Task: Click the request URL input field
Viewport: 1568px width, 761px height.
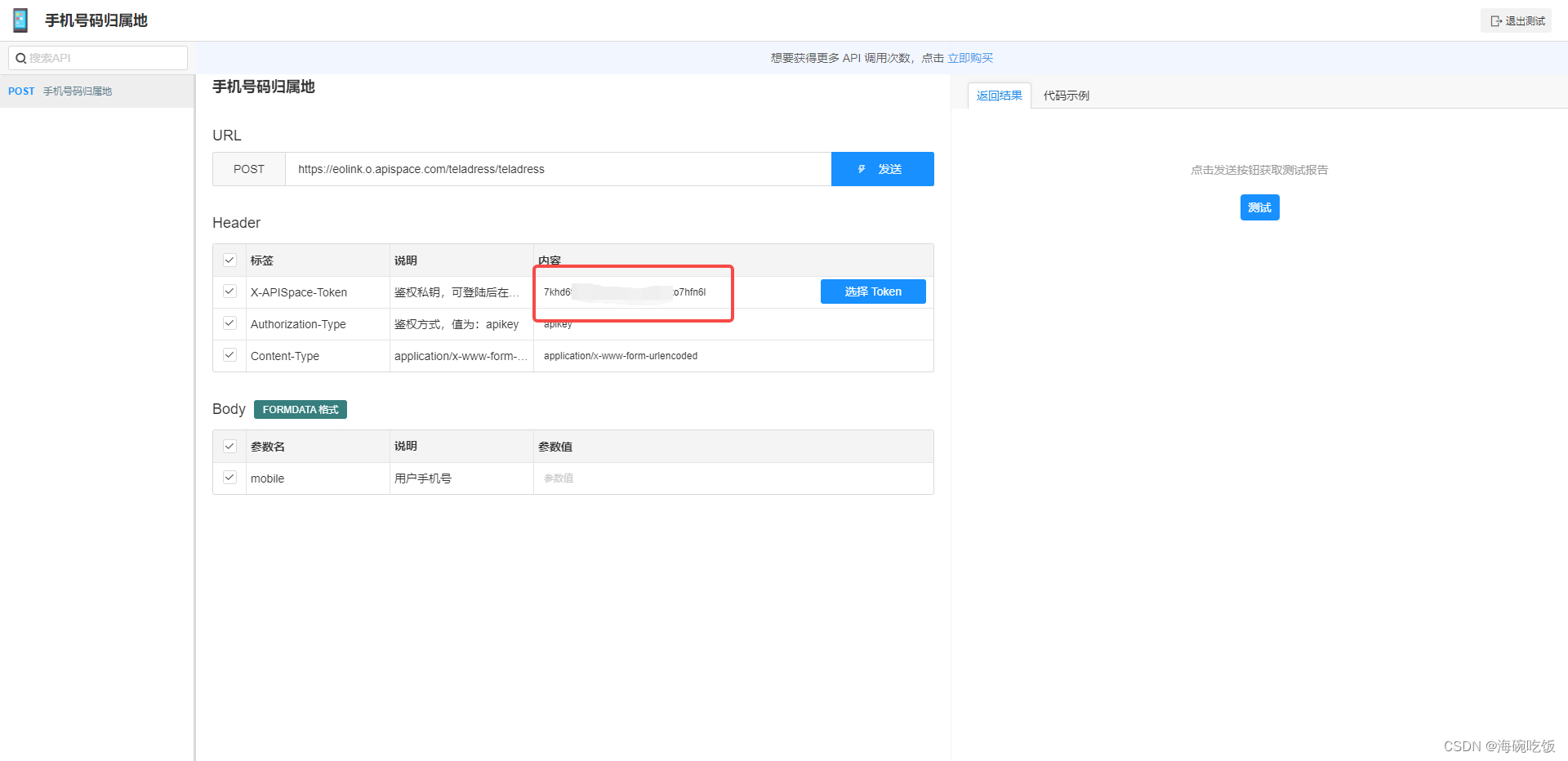Action: (x=558, y=169)
